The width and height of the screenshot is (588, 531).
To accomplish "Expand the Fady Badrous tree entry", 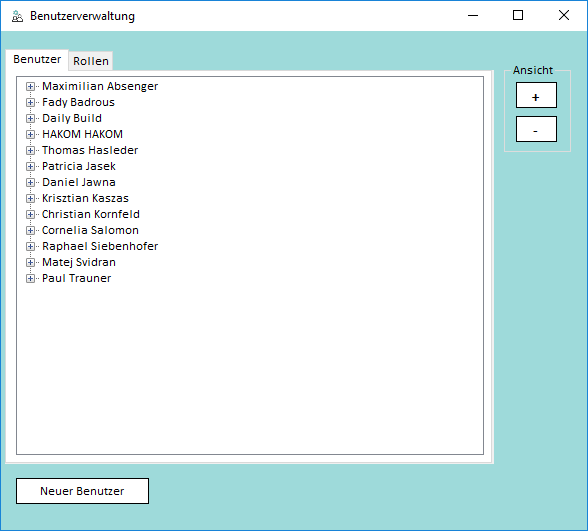I will point(30,102).
